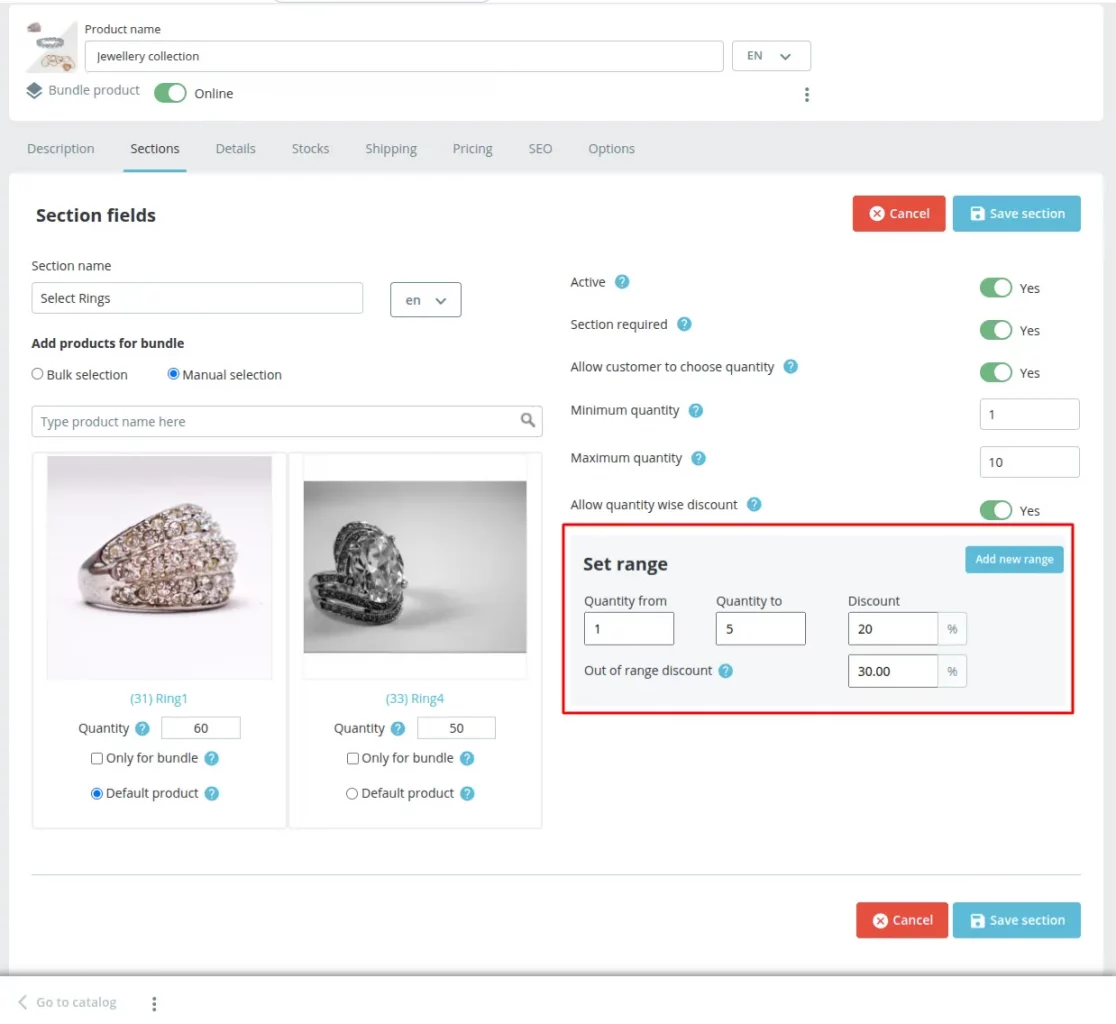Click the top Save section button
This screenshot has width=1116, height=1024.
1016,213
